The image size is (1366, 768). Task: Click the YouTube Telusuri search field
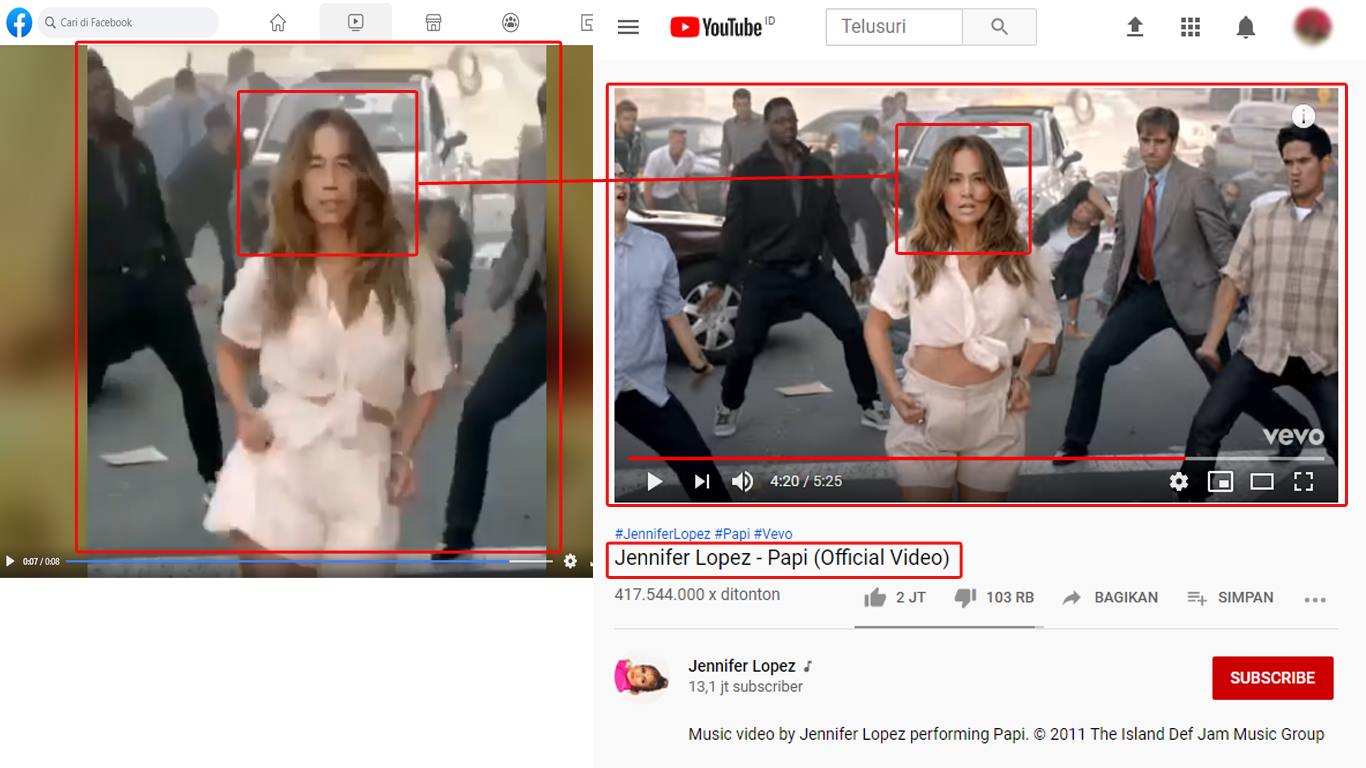pyautogui.click(x=894, y=27)
